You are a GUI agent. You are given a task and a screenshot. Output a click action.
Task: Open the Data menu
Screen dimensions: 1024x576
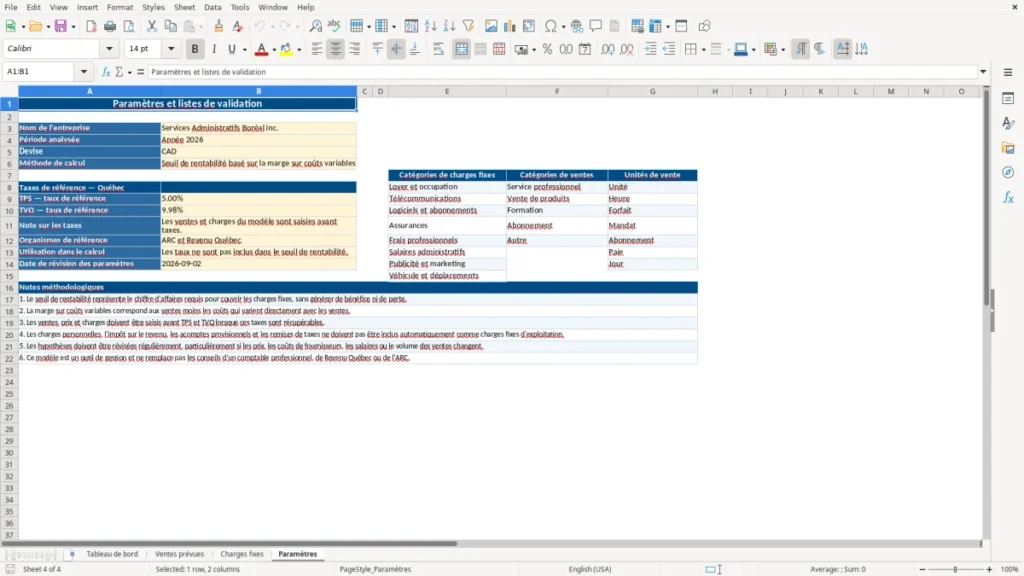pos(212,7)
